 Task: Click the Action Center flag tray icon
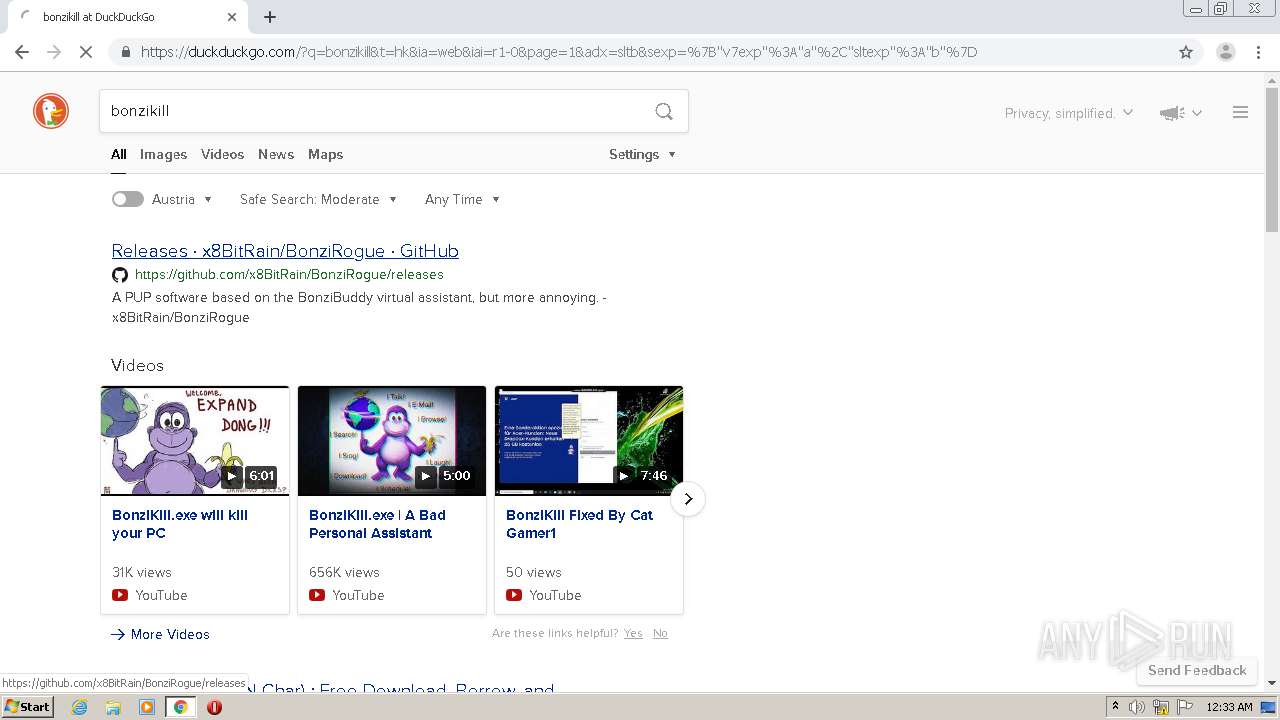pos(1184,707)
